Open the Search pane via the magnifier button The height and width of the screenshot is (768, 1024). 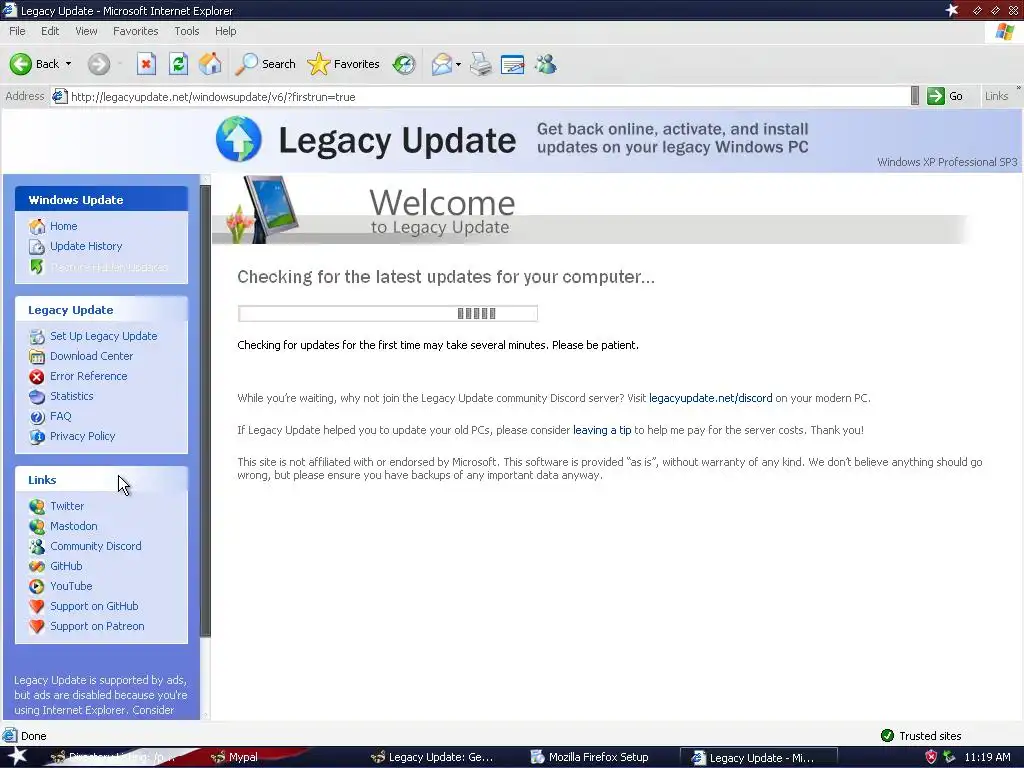click(265, 64)
